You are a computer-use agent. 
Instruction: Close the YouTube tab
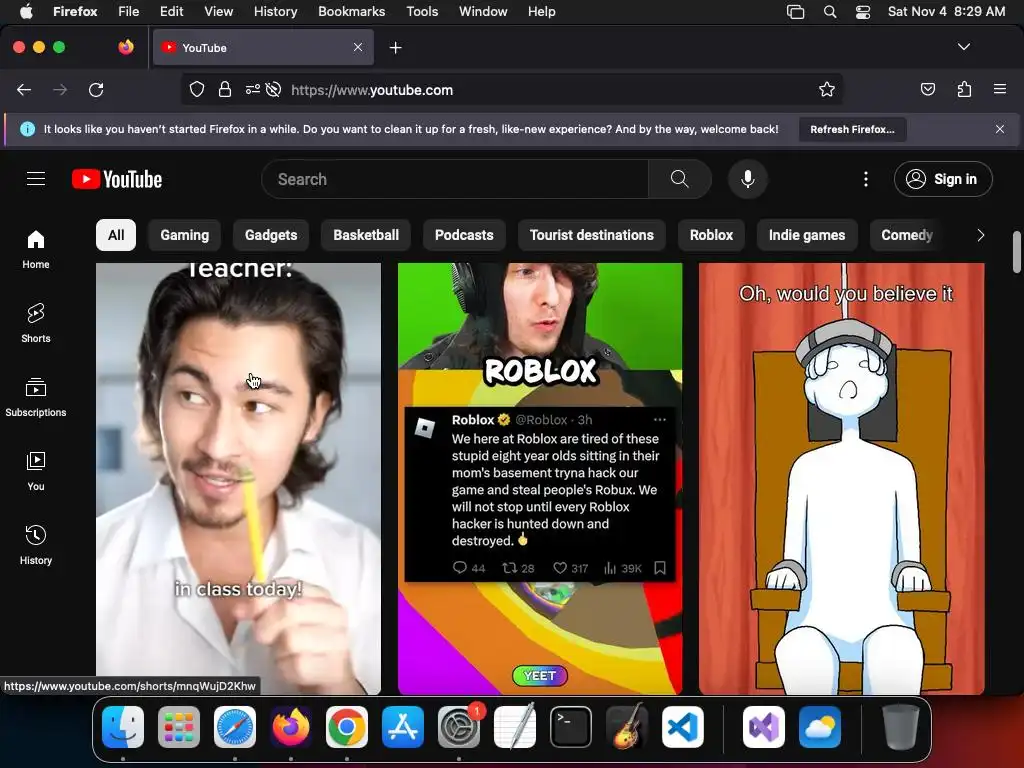358,47
